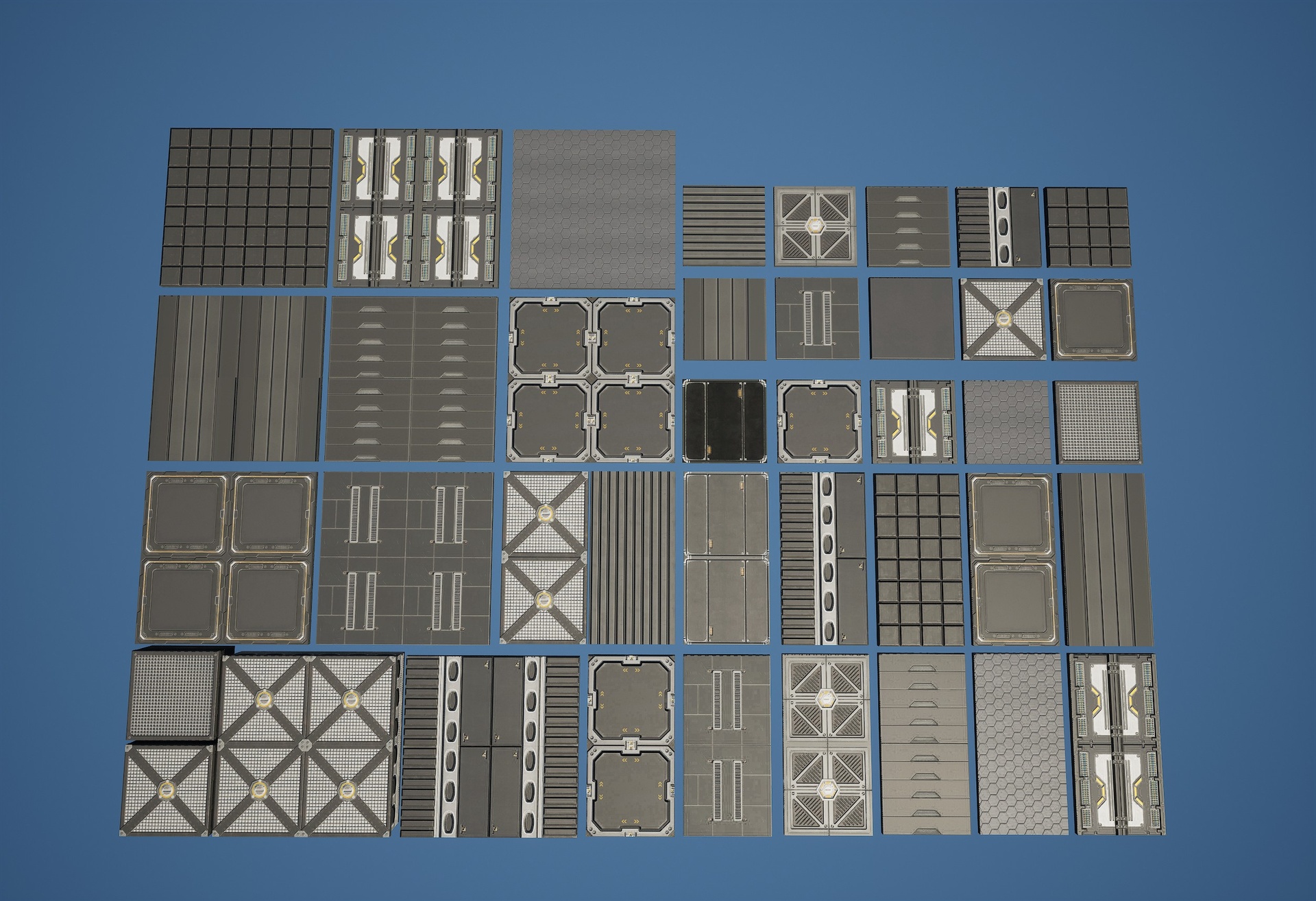1316x901 pixels.
Task: Pick the small glossy black tile
Action: pos(726,420)
